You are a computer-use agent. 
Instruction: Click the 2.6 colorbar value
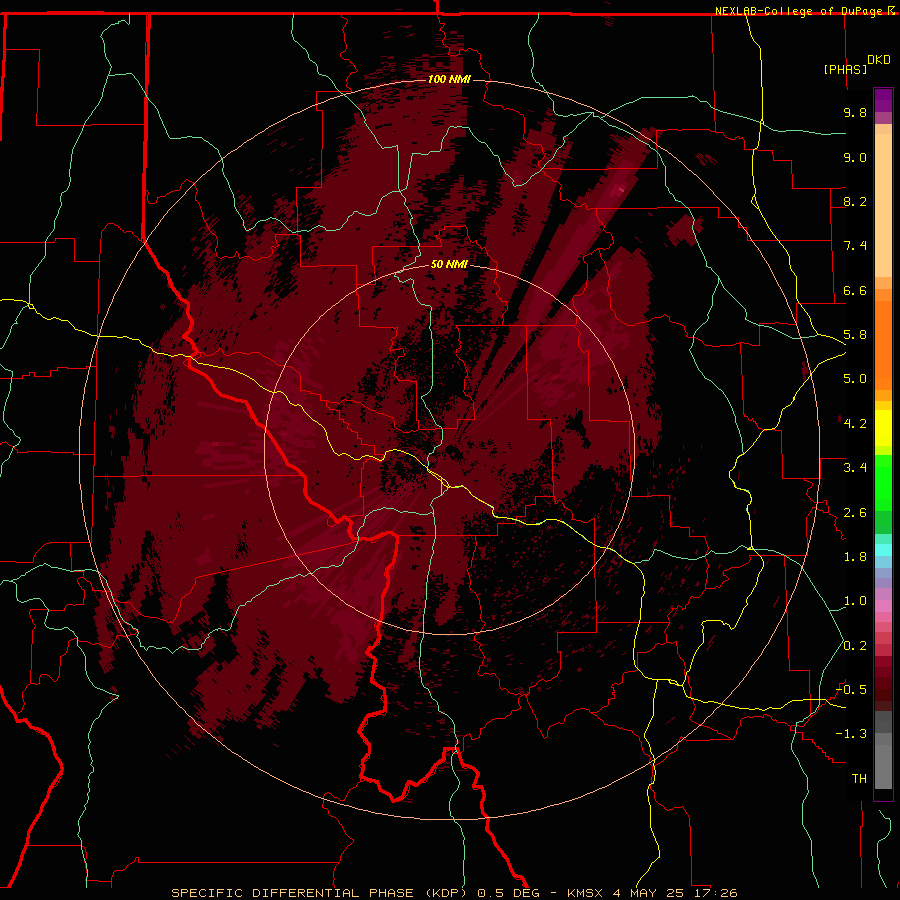pos(855,513)
